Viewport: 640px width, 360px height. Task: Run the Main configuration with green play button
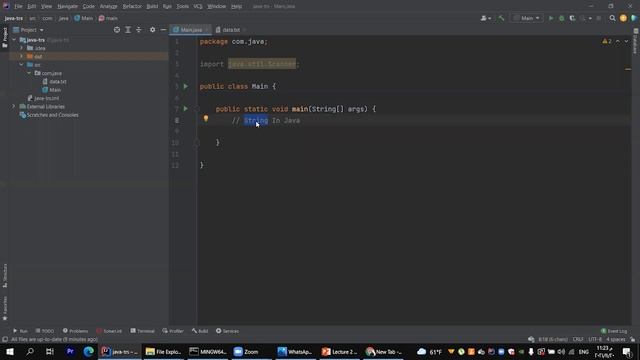[551, 18]
